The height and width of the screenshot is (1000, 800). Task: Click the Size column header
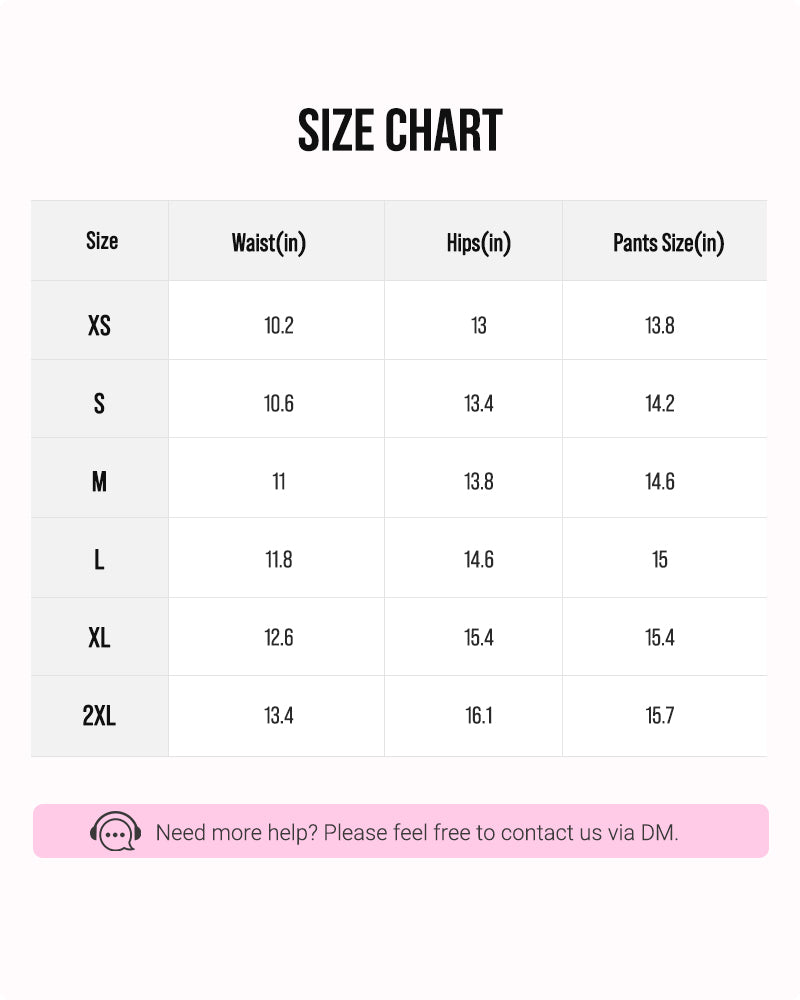101,241
